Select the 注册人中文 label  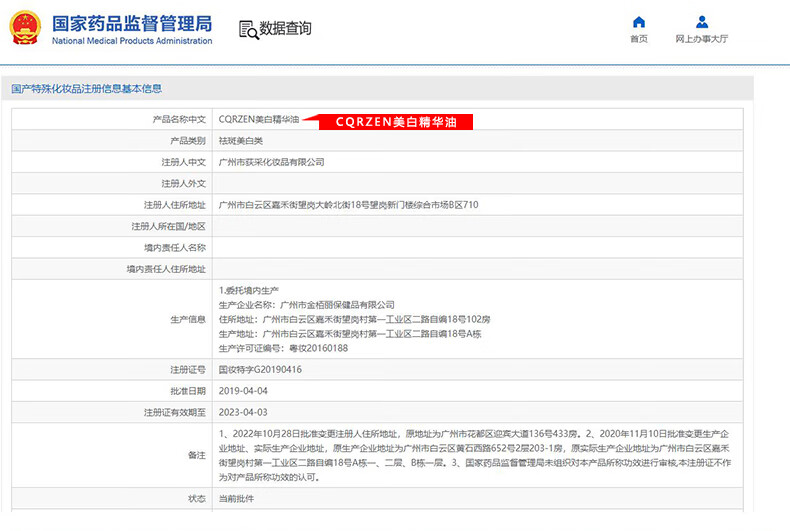(x=183, y=162)
